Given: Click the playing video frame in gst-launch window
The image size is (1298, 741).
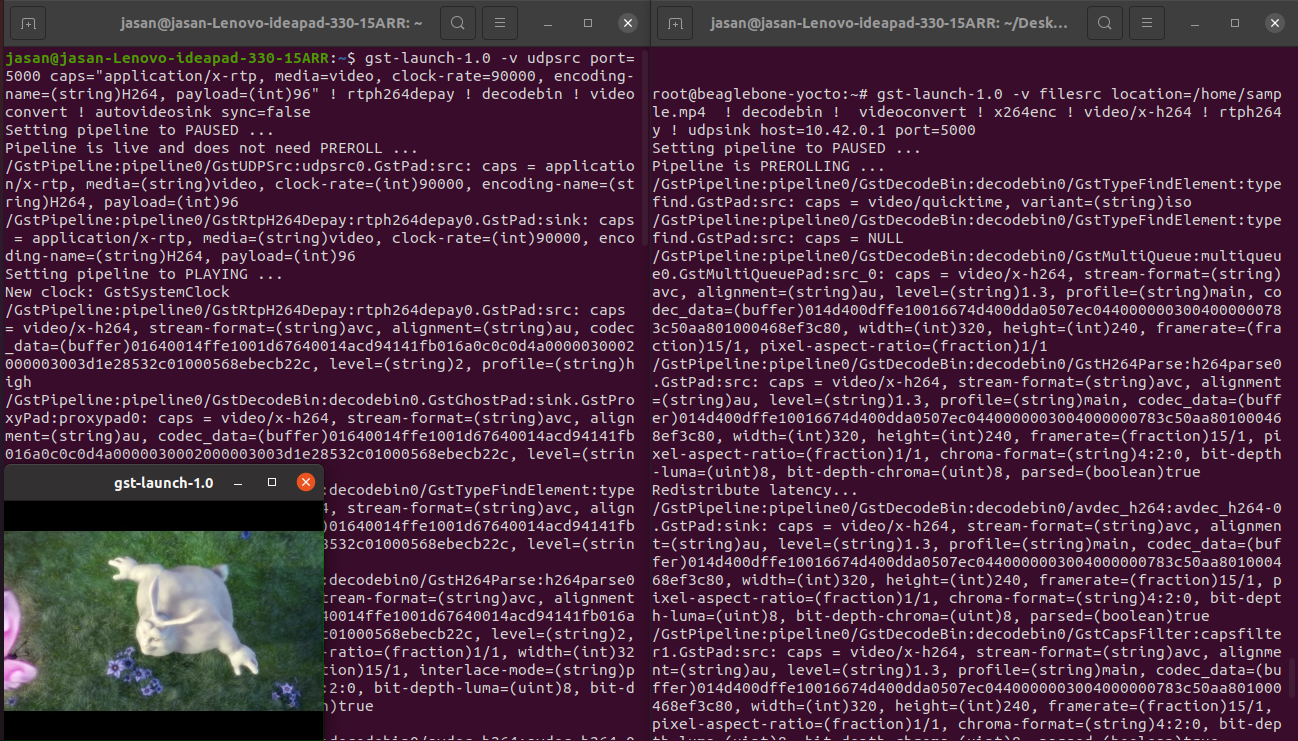Looking at the screenshot, I should pos(163,620).
